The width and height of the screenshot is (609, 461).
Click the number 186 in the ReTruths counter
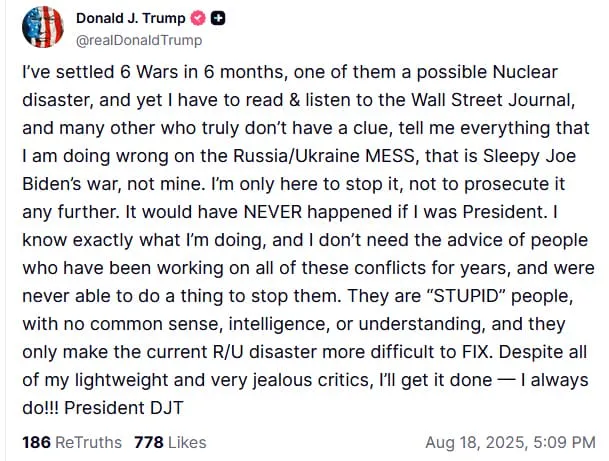pos(37,442)
